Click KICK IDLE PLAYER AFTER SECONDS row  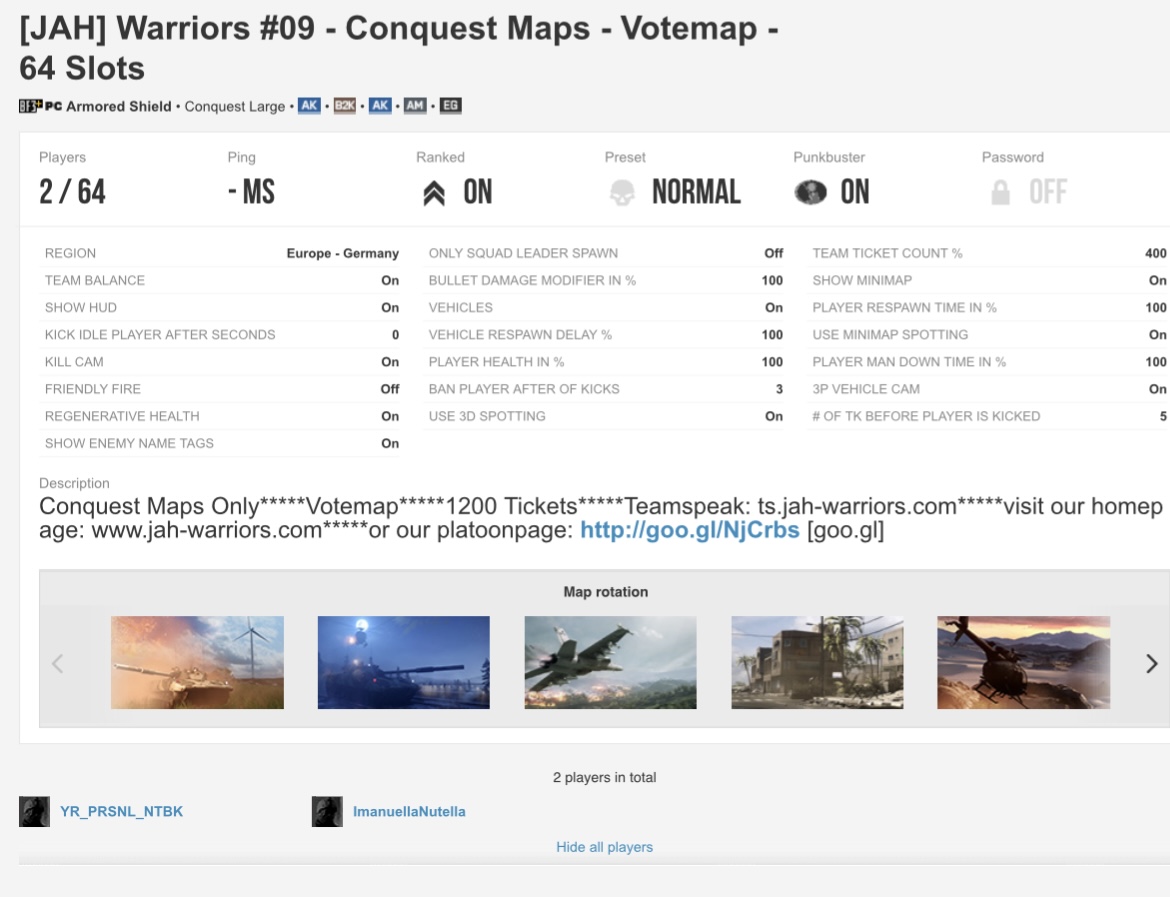click(221, 334)
